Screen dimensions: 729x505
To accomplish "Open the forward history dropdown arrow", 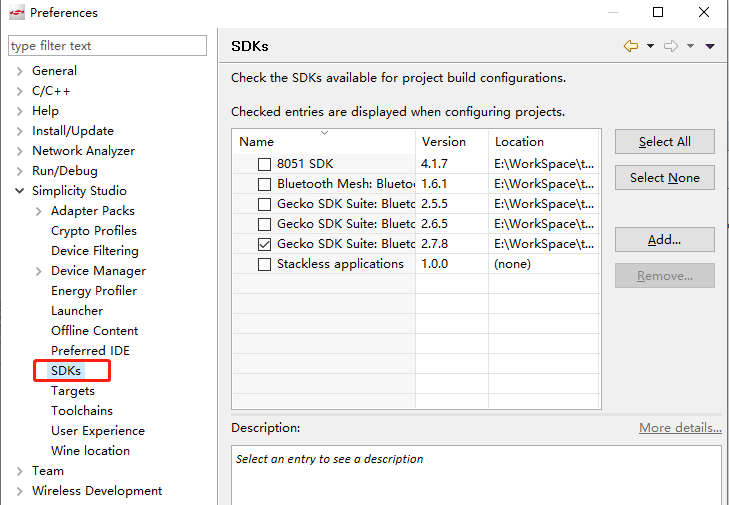I will point(690,46).
